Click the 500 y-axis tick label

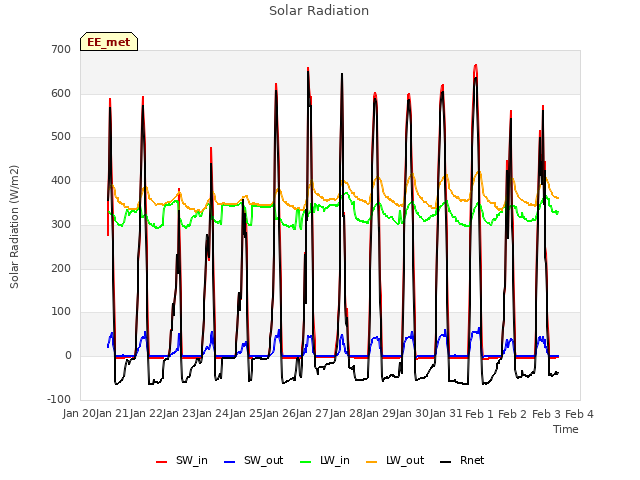(x=61, y=137)
